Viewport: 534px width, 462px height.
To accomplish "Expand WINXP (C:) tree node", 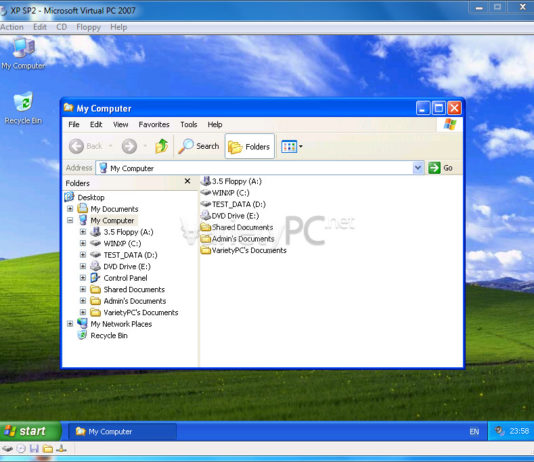I will pyautogui.click(x=83, y=243).
